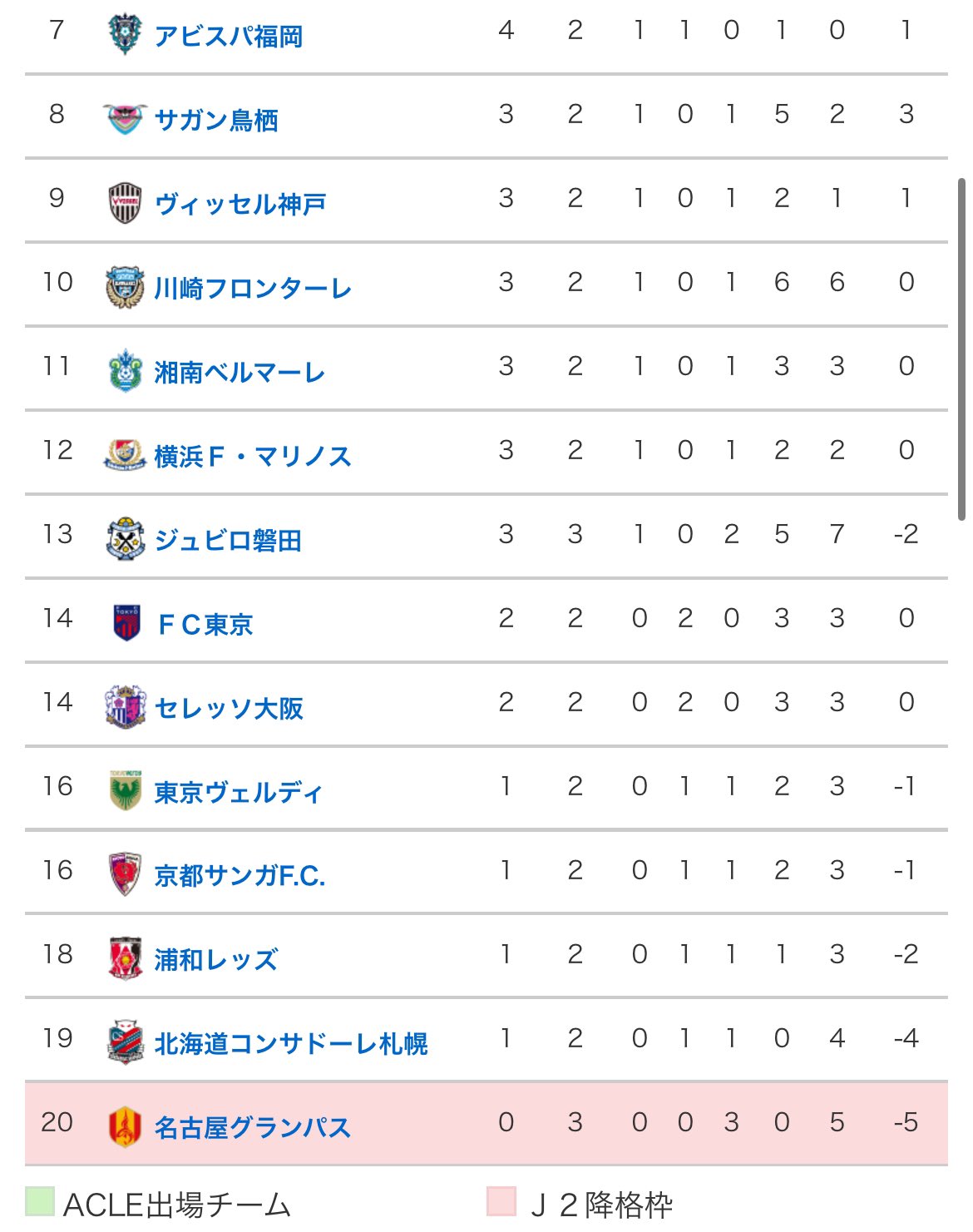Click the Vissel Kobe striped crest
Screen dimensions: 973x1232
[126, 204]
